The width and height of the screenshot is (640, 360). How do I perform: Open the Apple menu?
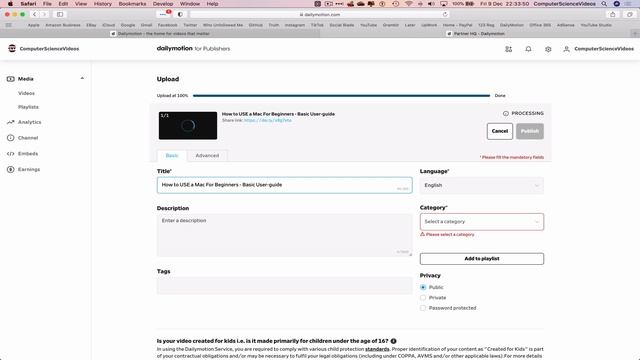tap(10, 4)
